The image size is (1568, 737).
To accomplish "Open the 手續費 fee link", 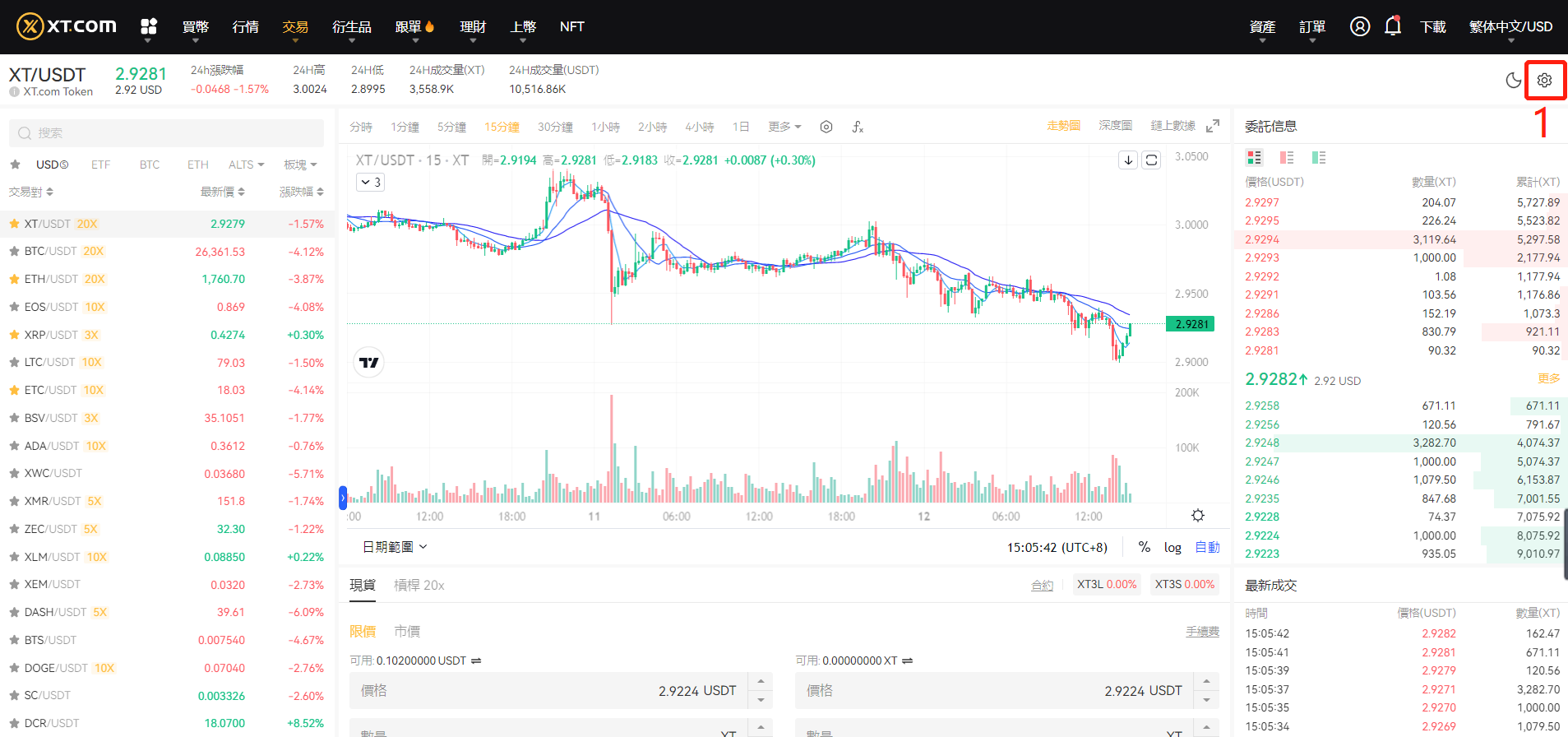I will pos(1202,632).
